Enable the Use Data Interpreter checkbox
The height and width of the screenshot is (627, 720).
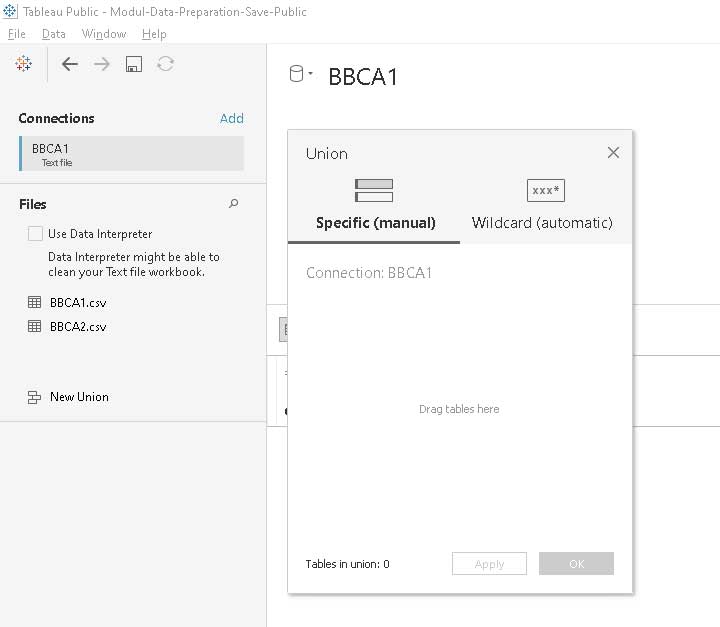point(35,233)
